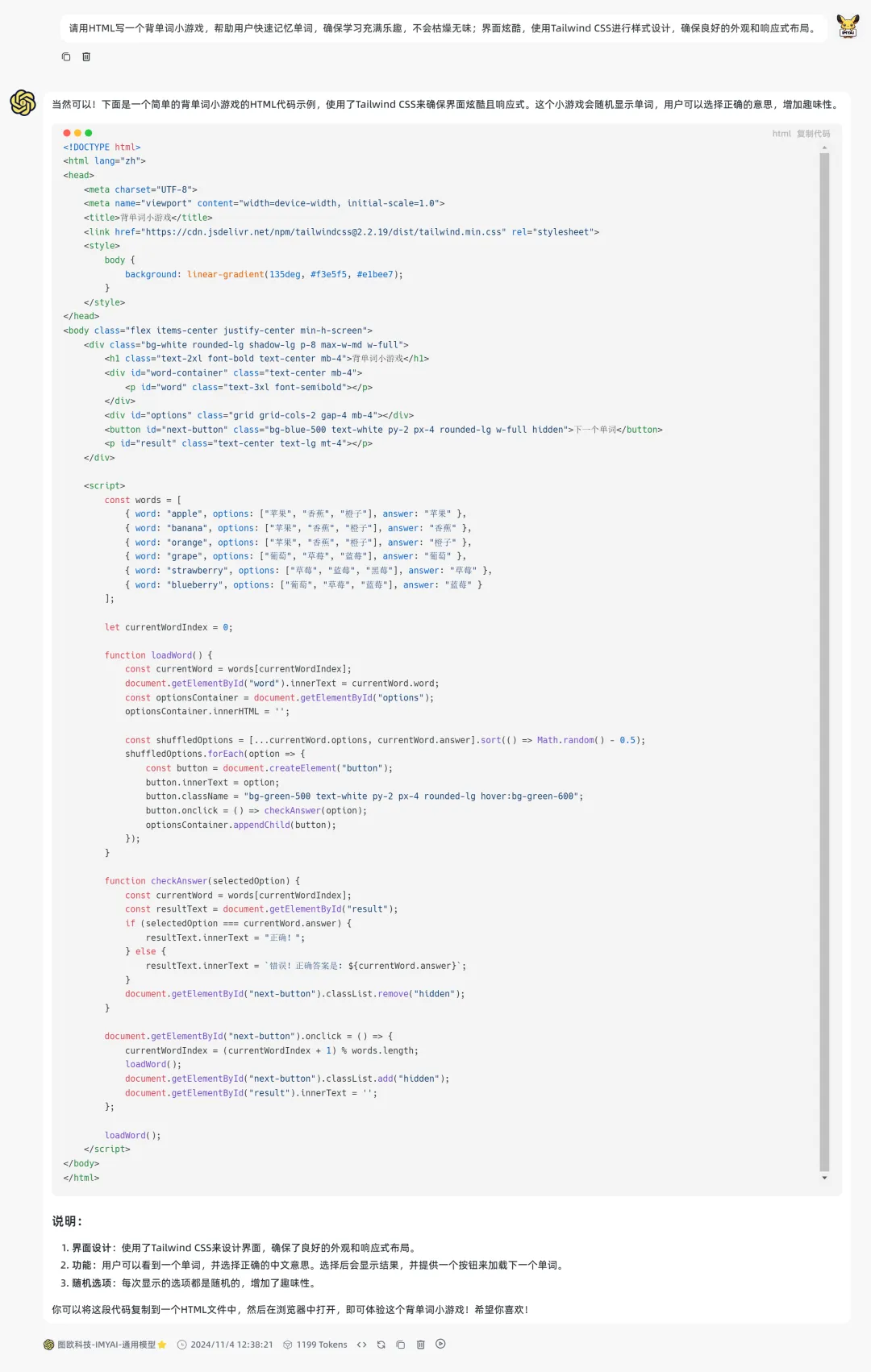Click the 说明: heading
The width and height of the screenshot is (871, 1372).
pyautogui.click(x=68, y=1221)
